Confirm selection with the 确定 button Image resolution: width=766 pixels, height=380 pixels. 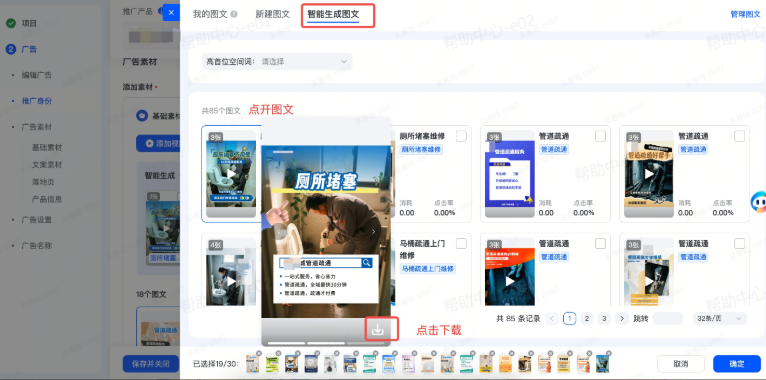coord(737,363)
